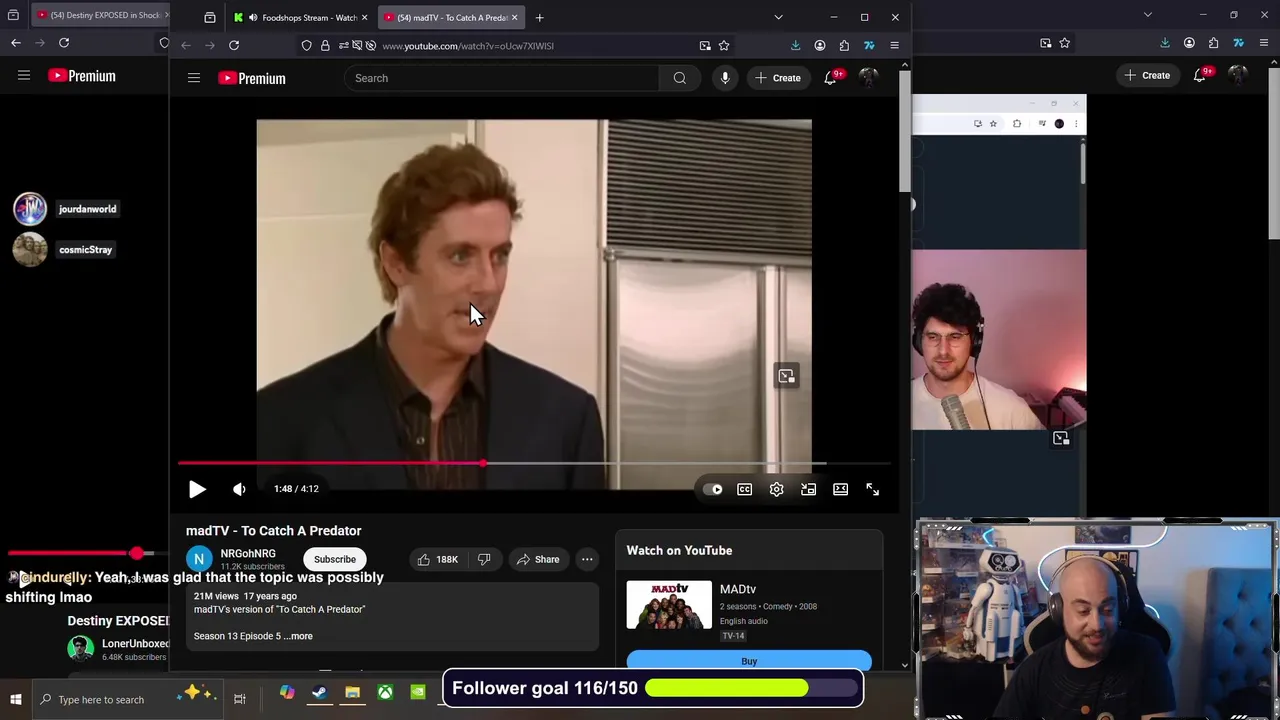The height and width of the screenshot is (720, 1280).
Task: Open cosmicStray channel in the back window
Action: pyautogui.click(x=63, y=249)
